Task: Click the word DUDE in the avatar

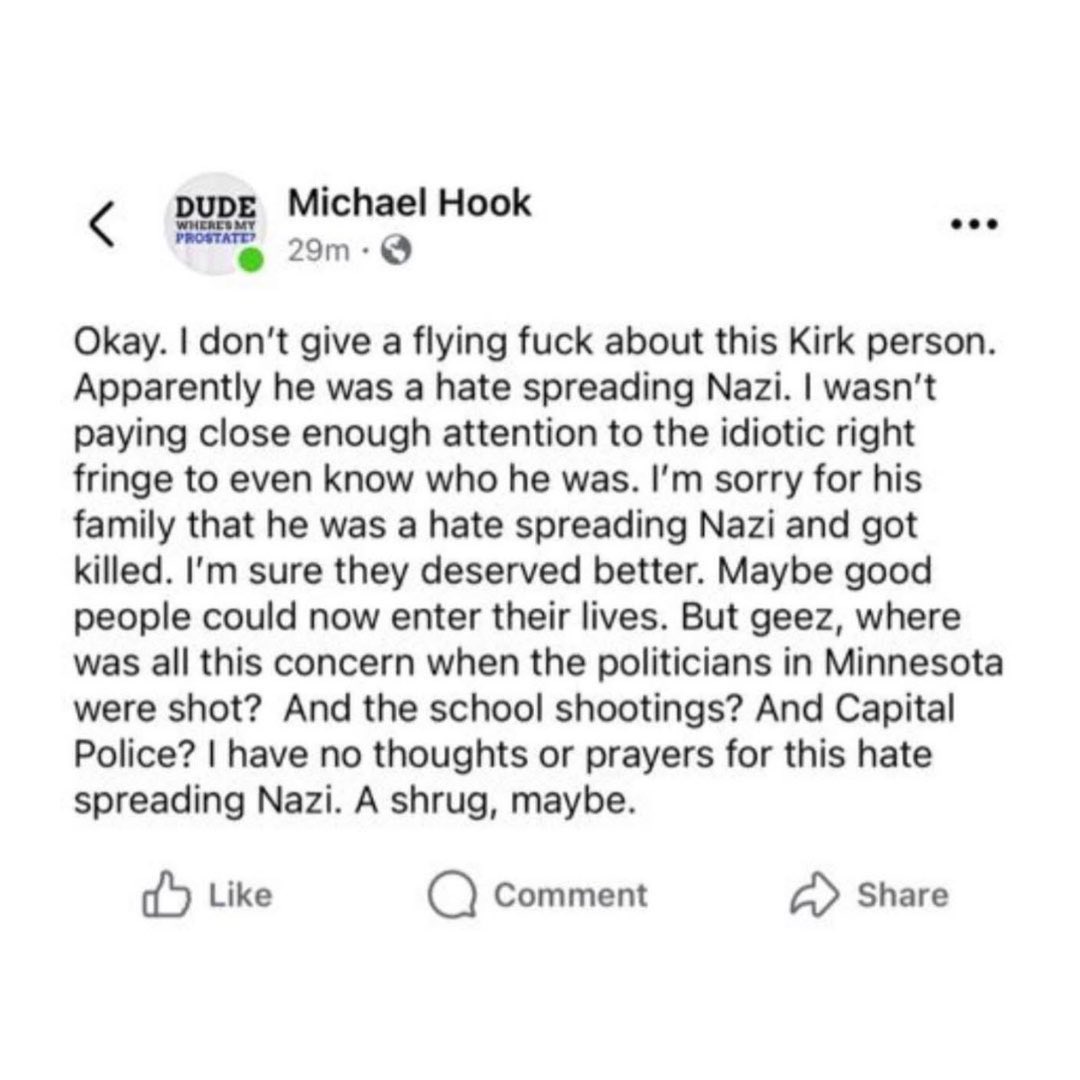Action: [x=216, y=206]
